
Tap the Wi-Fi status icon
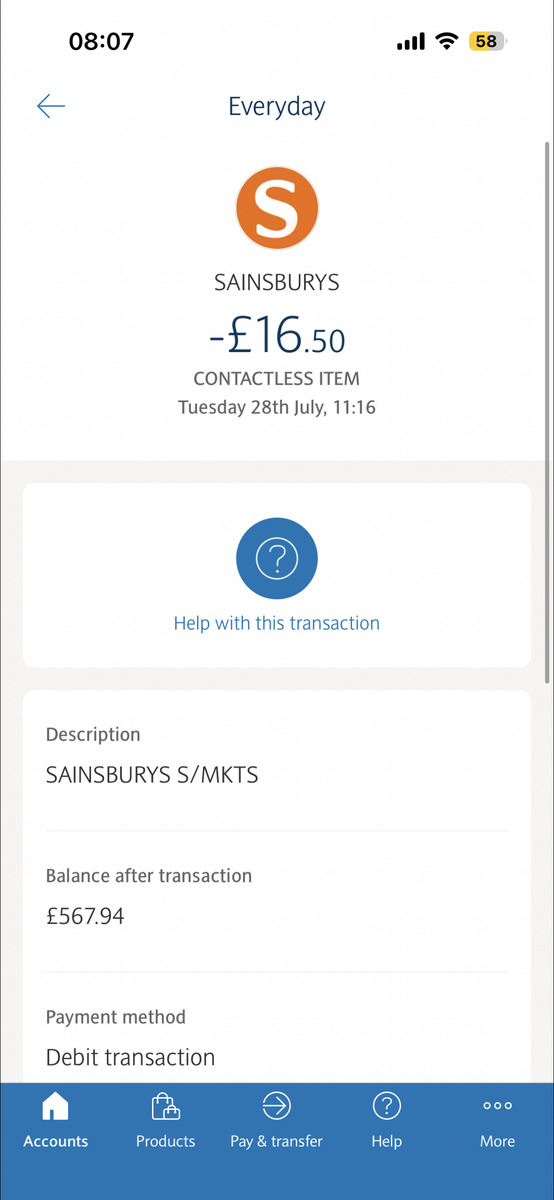pyautogui.click(x=446, y=42)
